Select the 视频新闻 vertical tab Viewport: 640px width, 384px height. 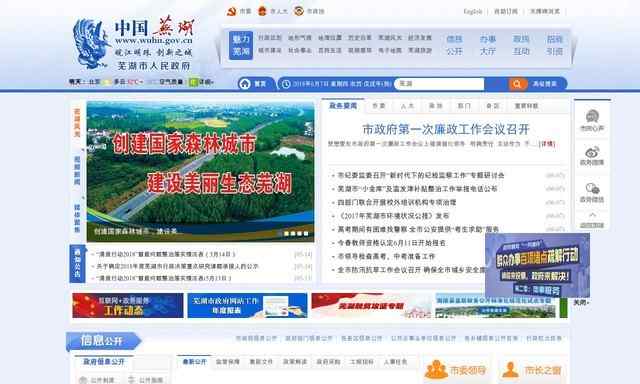tap(77, 170)
